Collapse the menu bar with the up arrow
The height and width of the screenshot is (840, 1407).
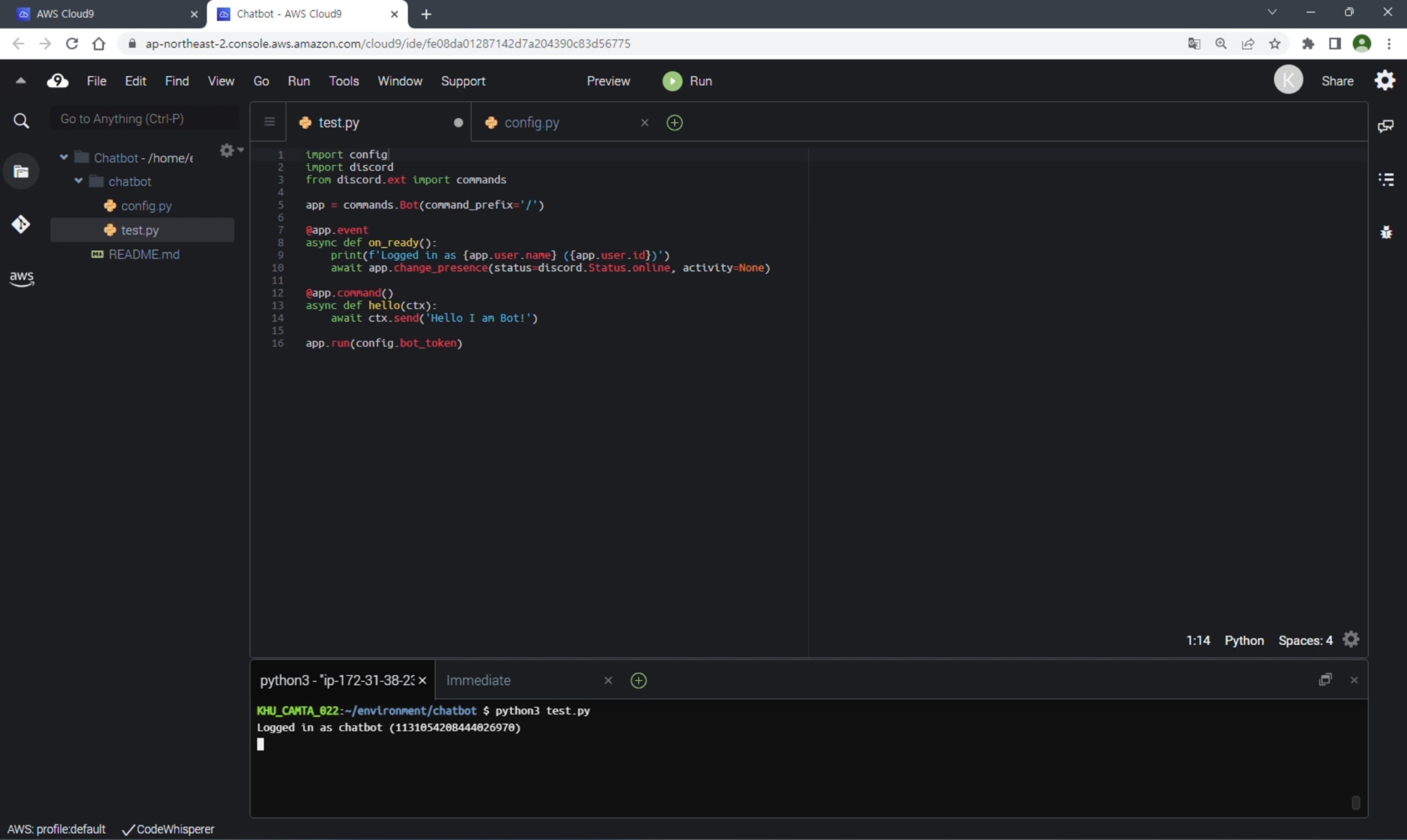pyautogui.click(x=21, y=81)
